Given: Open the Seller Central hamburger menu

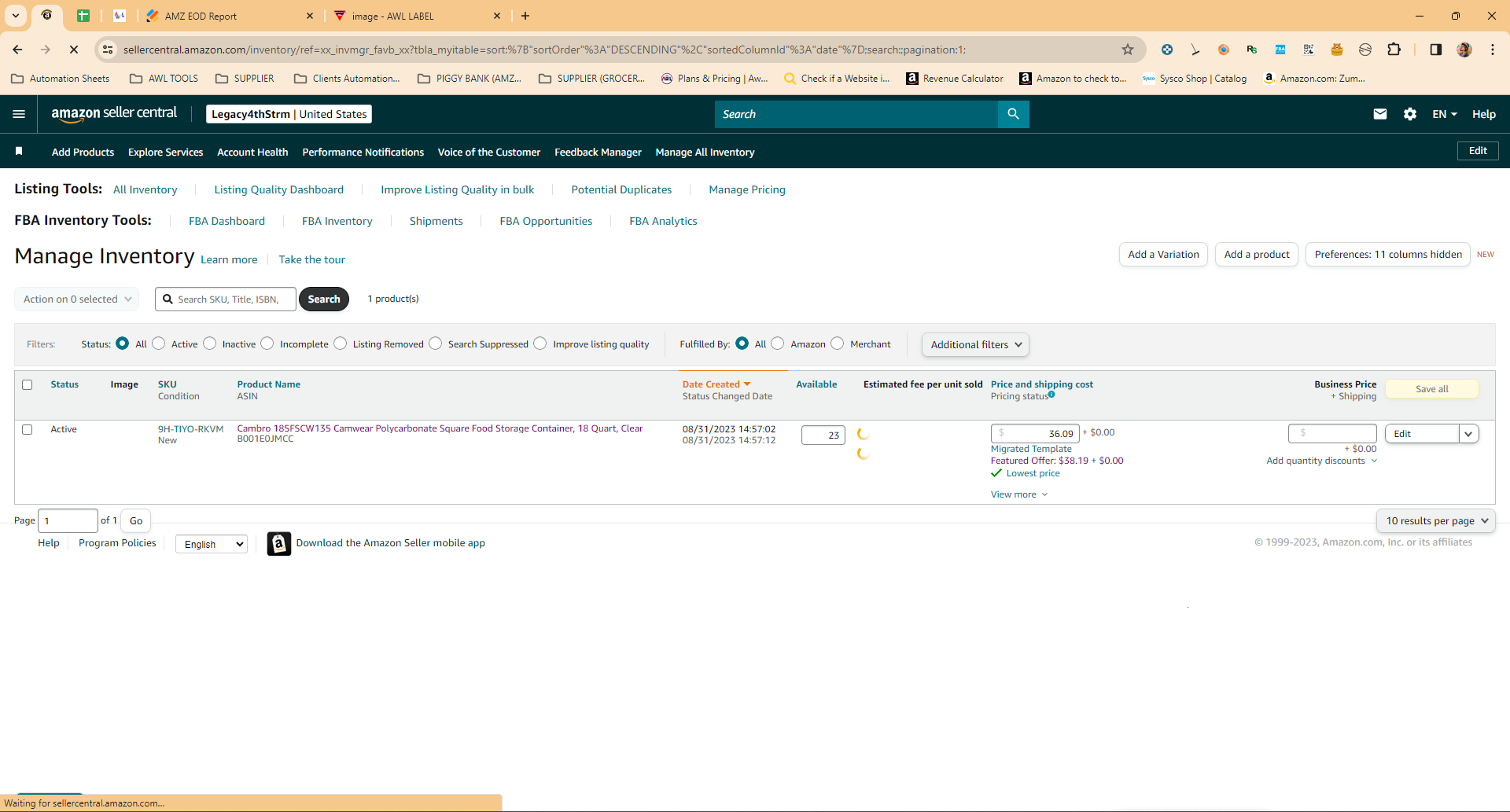Looking at the screenshot, I should pos(19,114).
